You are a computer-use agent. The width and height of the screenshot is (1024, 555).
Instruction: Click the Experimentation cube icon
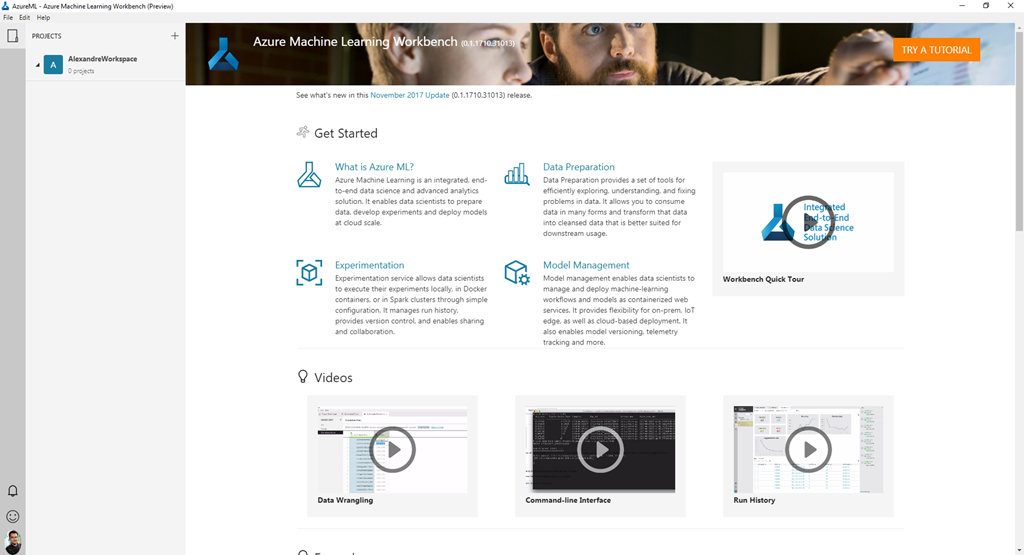[309, 272]
